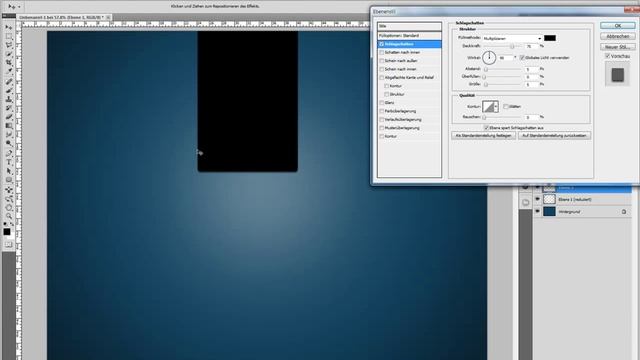Check the Glätten checkbox
This screenshot has width=640, height=360.
point(506,107)
